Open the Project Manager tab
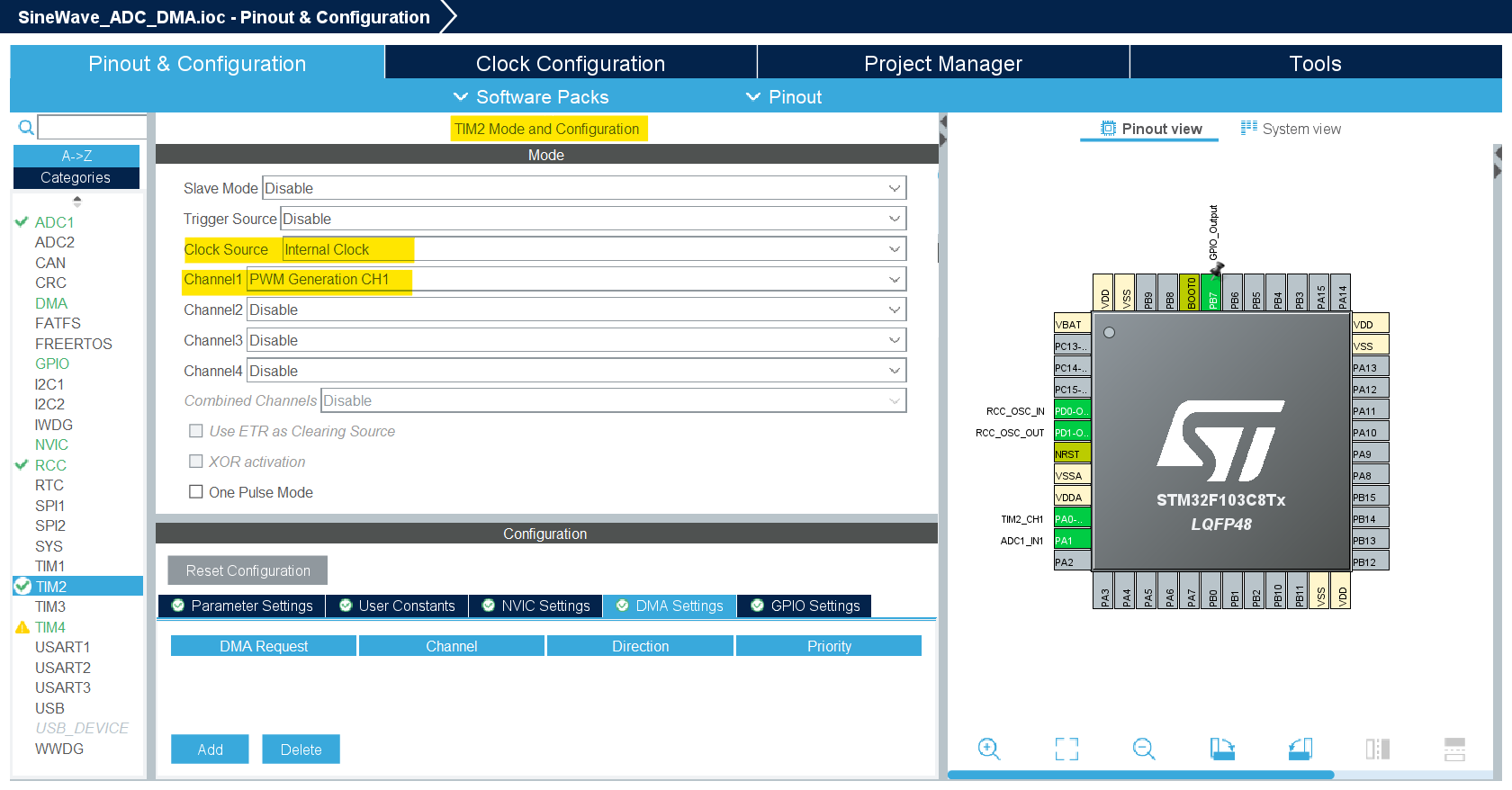 click(943, 63)
